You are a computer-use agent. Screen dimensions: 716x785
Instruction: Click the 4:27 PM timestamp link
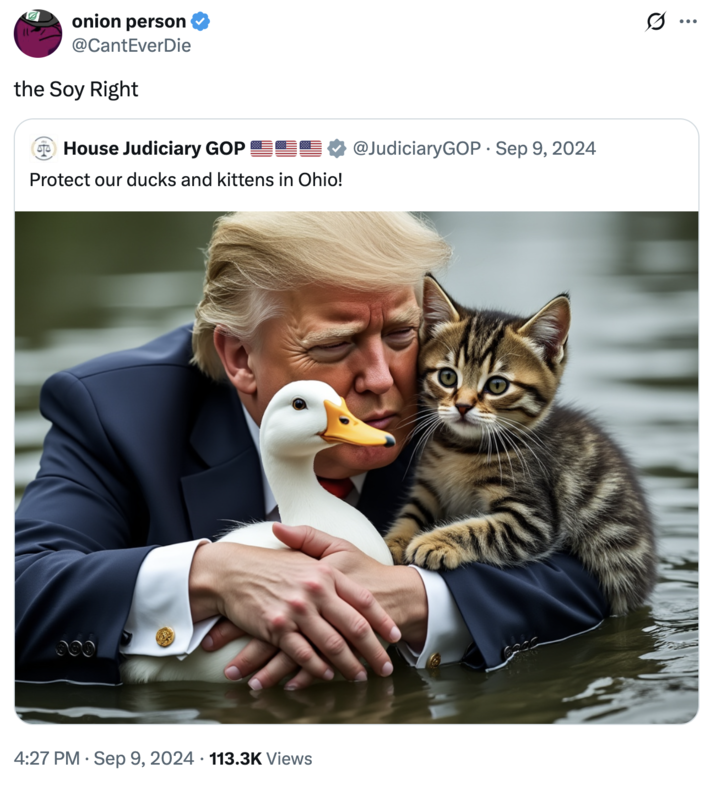[x=47, y=758]
